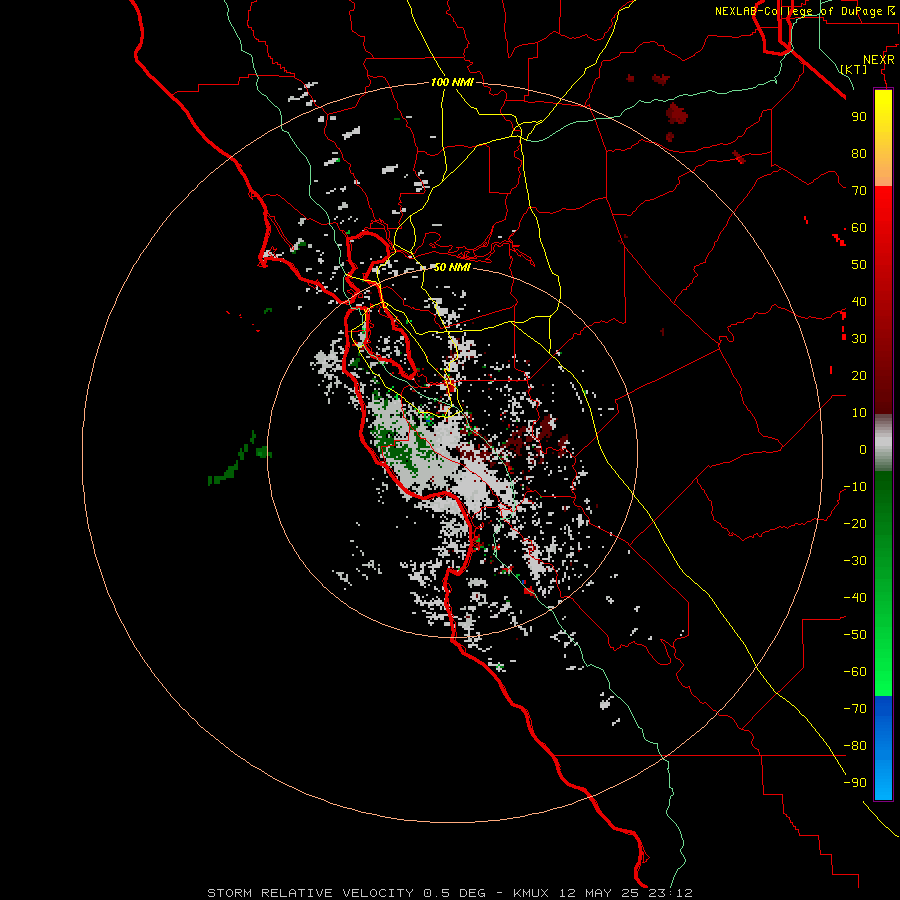900x900 pixels.
Task: Click the gray zero-velocity band of color scale
Action: 883,443
